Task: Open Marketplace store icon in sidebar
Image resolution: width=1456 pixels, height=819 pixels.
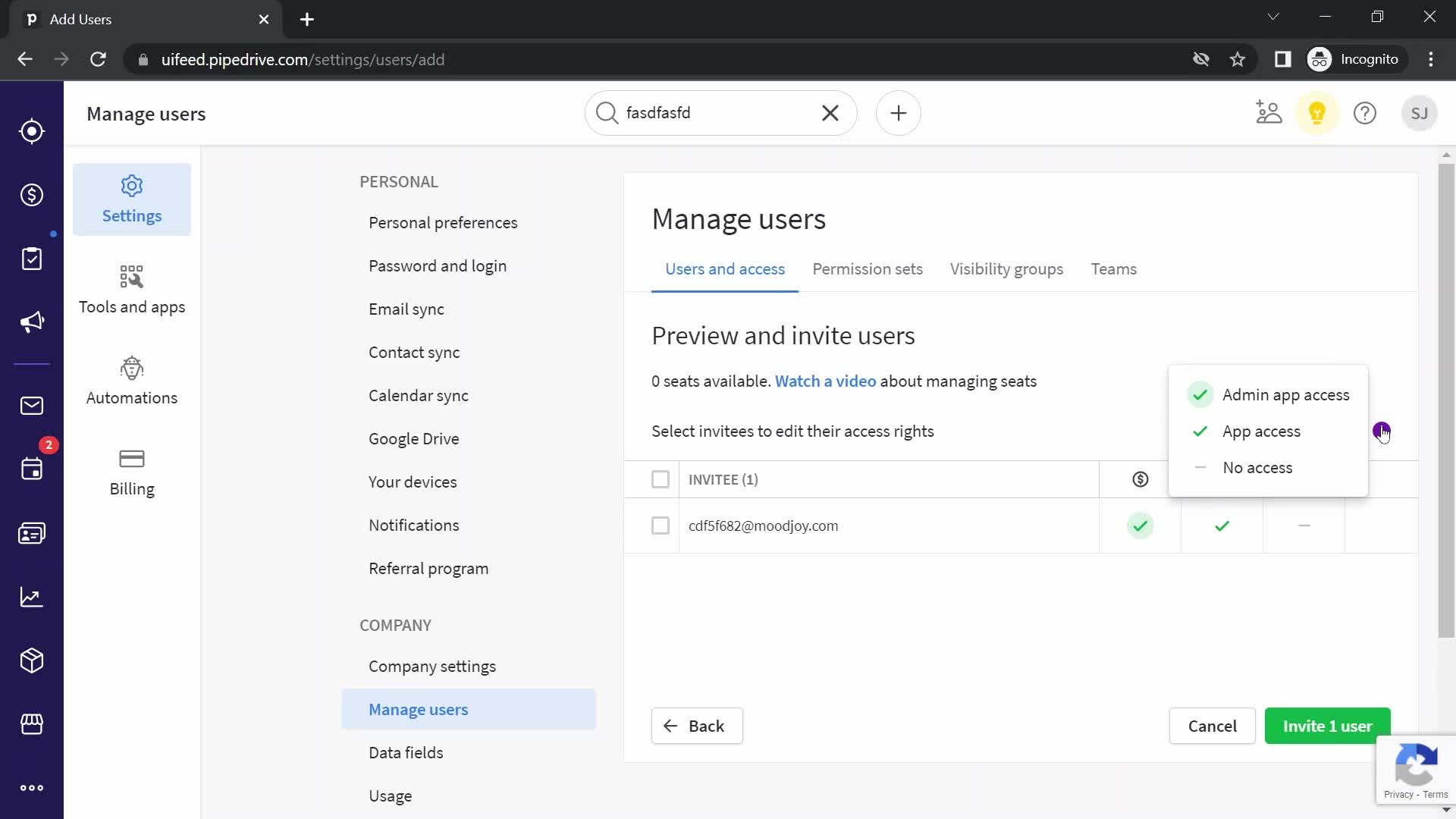Action: coord(32,724)
